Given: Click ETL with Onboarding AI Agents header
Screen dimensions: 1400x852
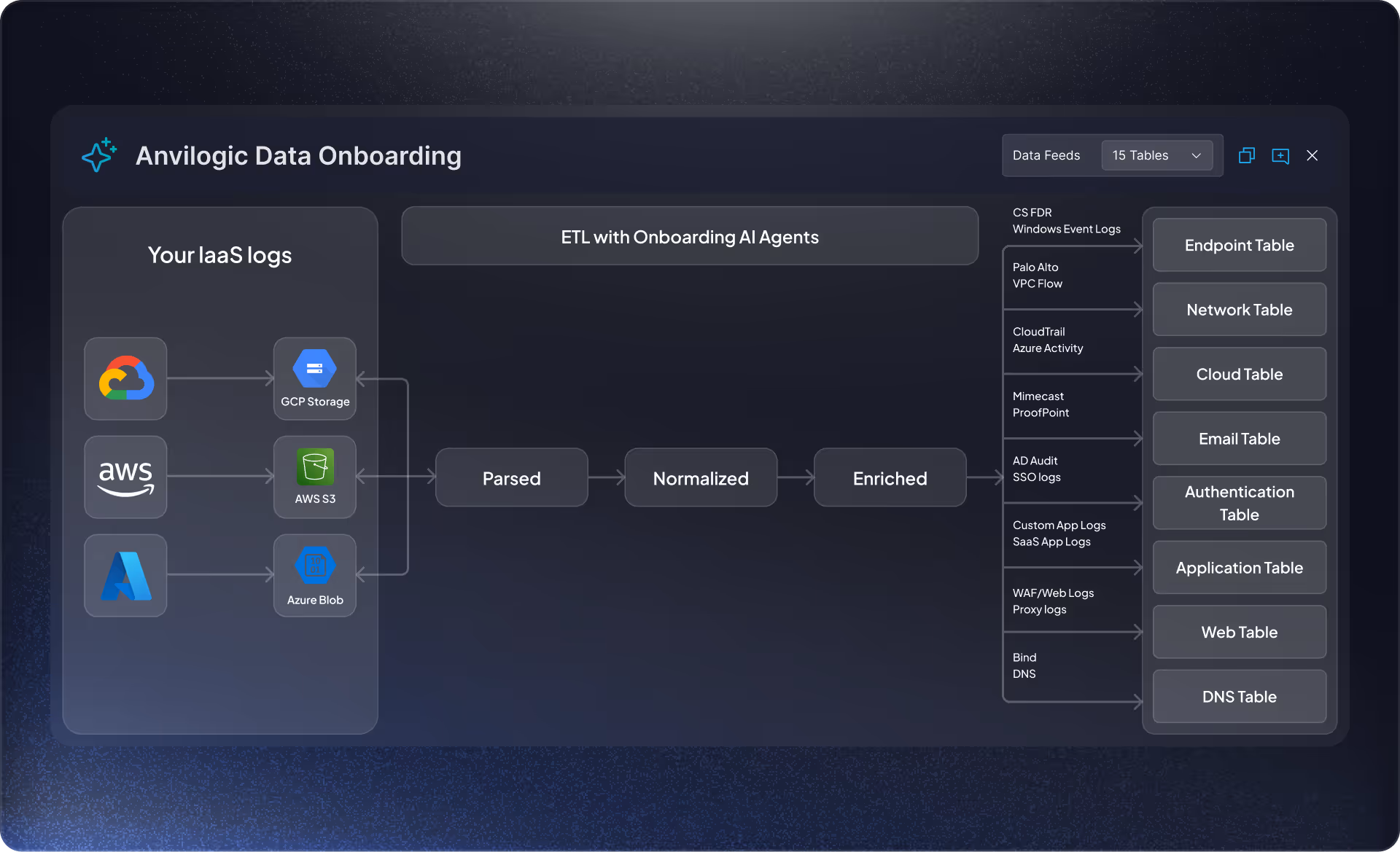Looking at the screenshot, I should click(689, 237).
